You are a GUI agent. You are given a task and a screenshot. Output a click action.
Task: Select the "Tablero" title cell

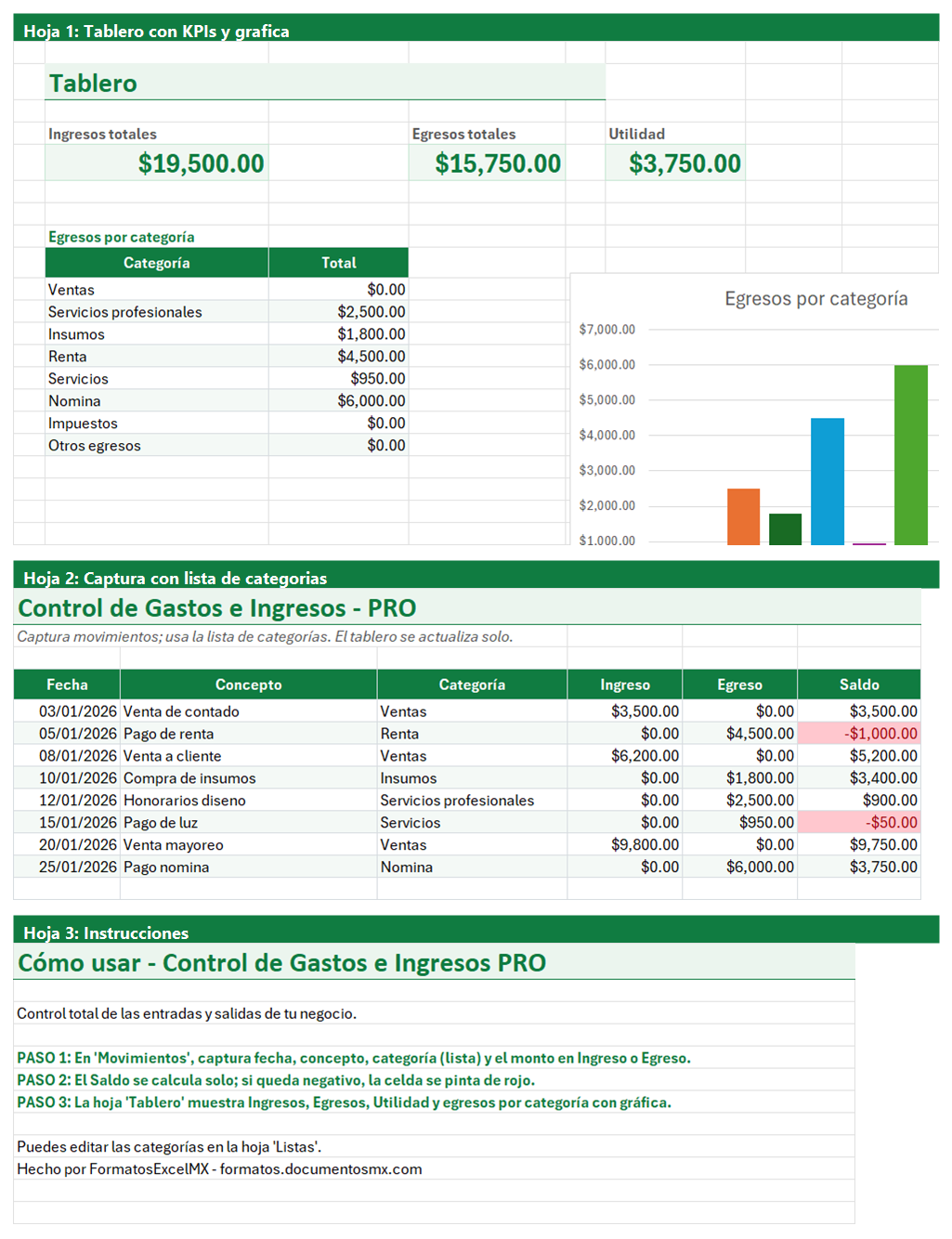(325, 82)
